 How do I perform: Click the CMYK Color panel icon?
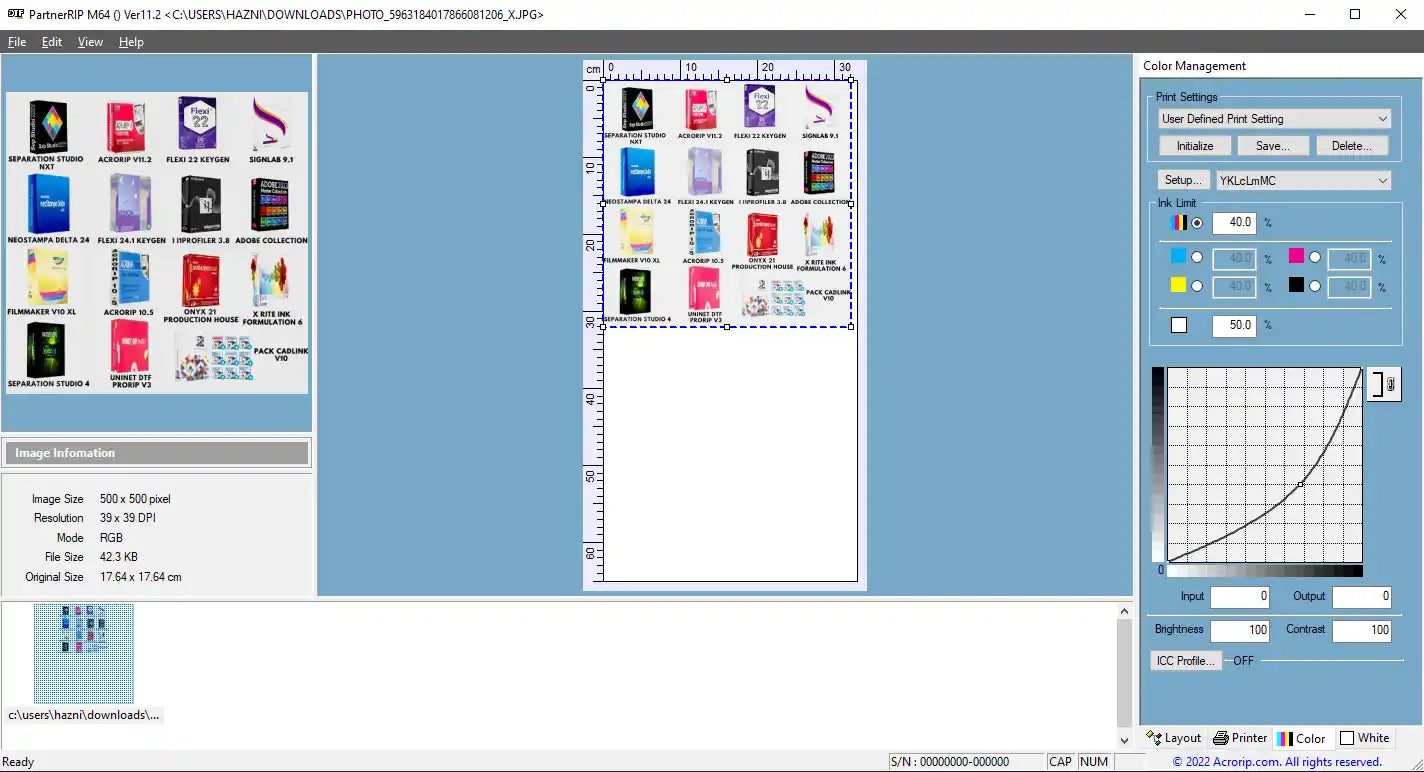[x=1287, y=738]
